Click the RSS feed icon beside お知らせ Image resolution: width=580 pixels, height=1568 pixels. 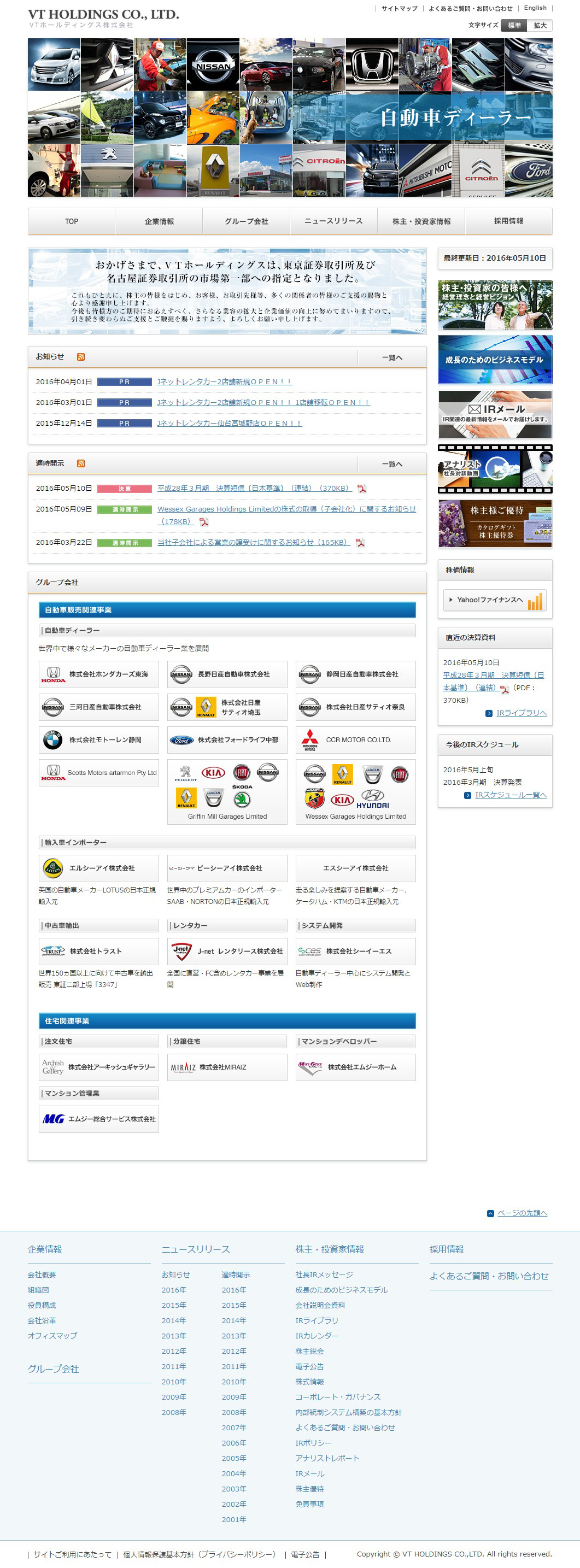click(81, 357)
